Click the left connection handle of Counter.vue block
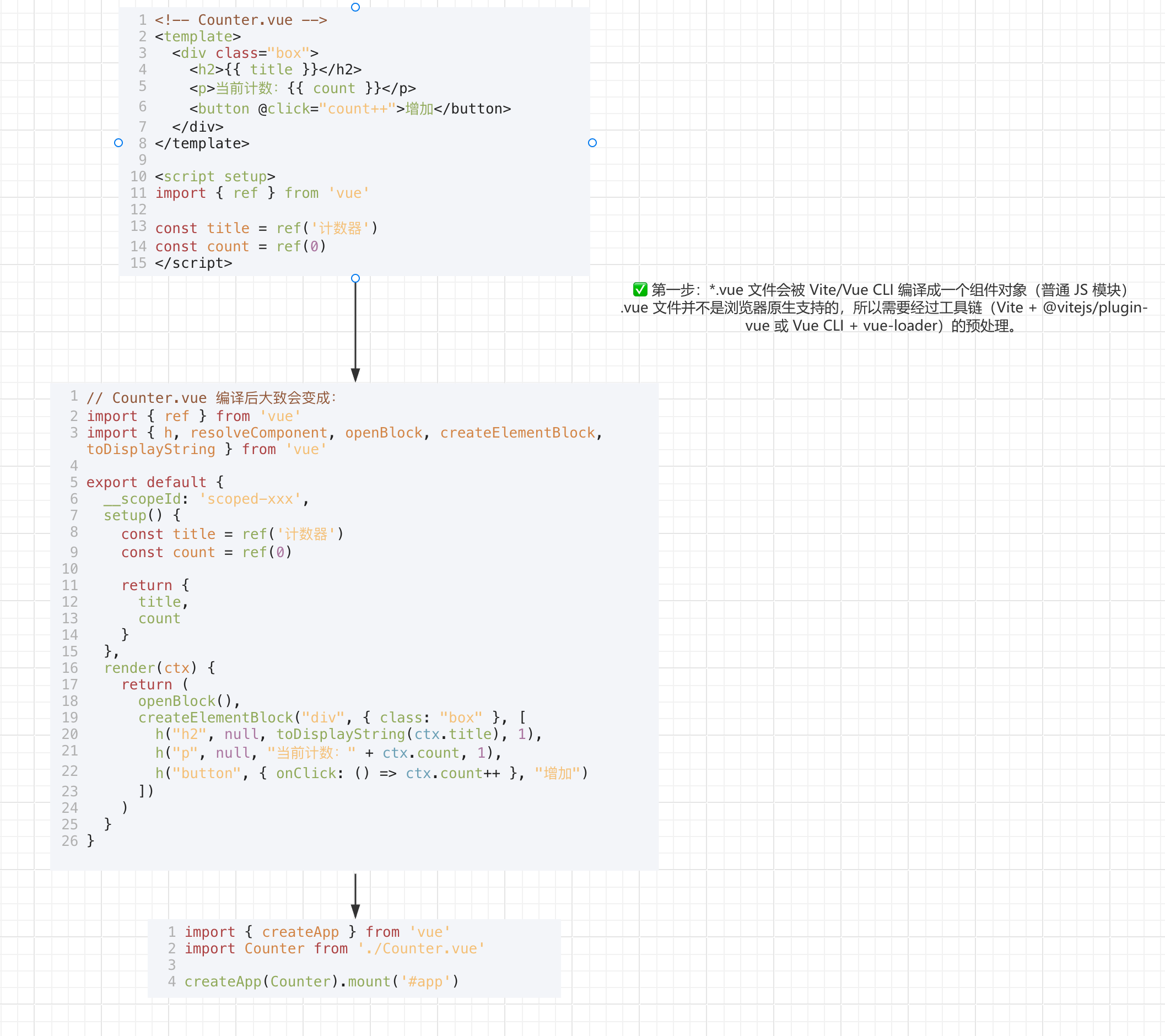The width and height of the screenshot is (1165, 1036). tap(118, 143)
